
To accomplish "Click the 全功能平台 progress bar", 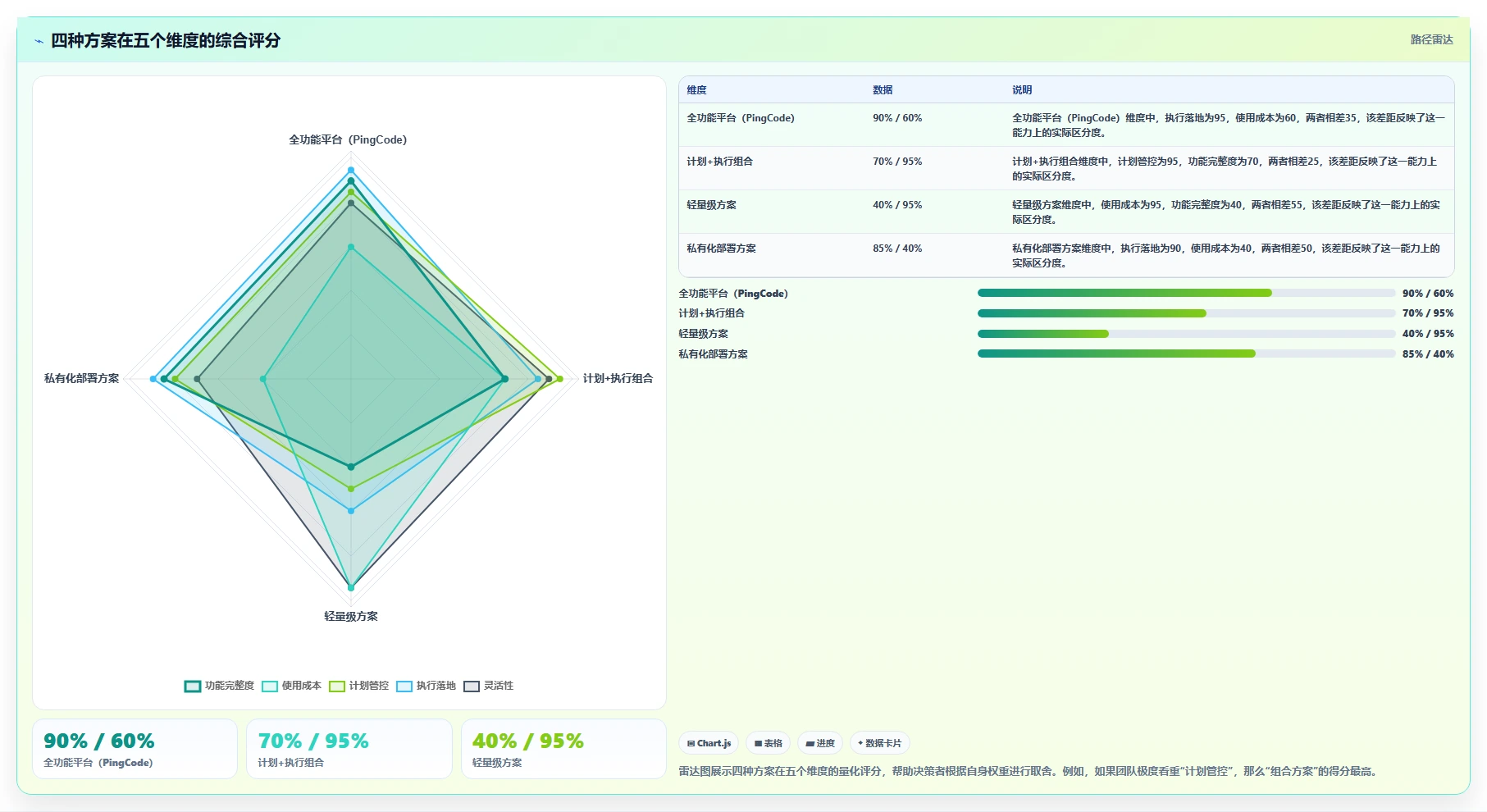I will (1186, 293).
